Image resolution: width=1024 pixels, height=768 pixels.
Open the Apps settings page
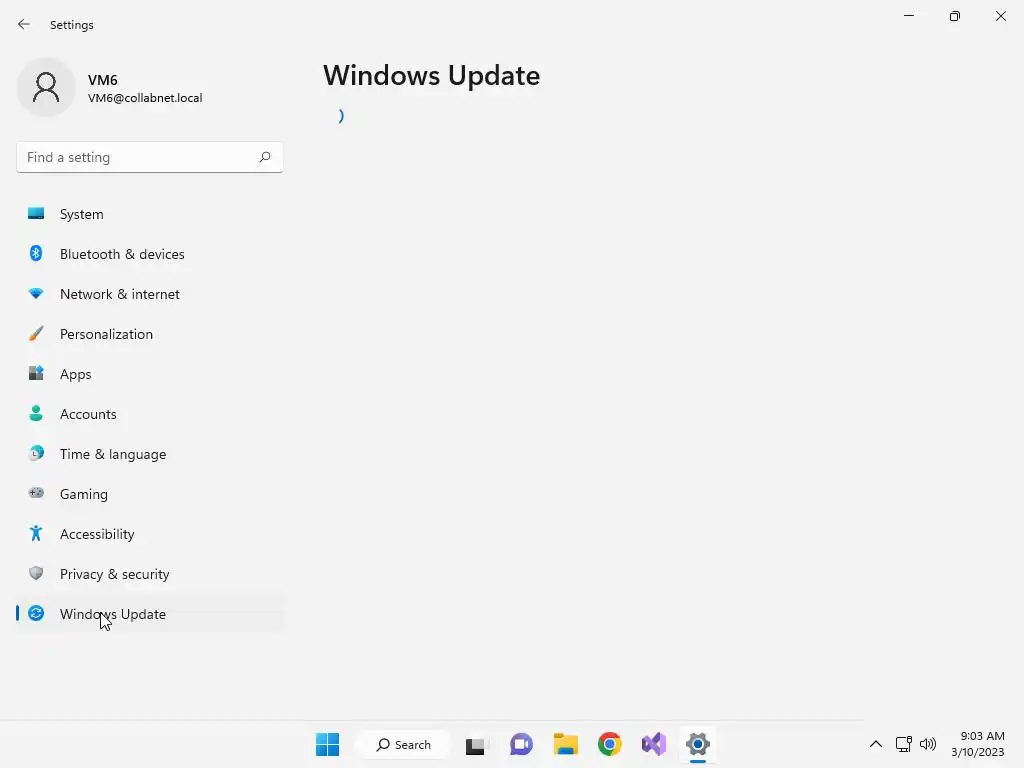click(150, 374)
